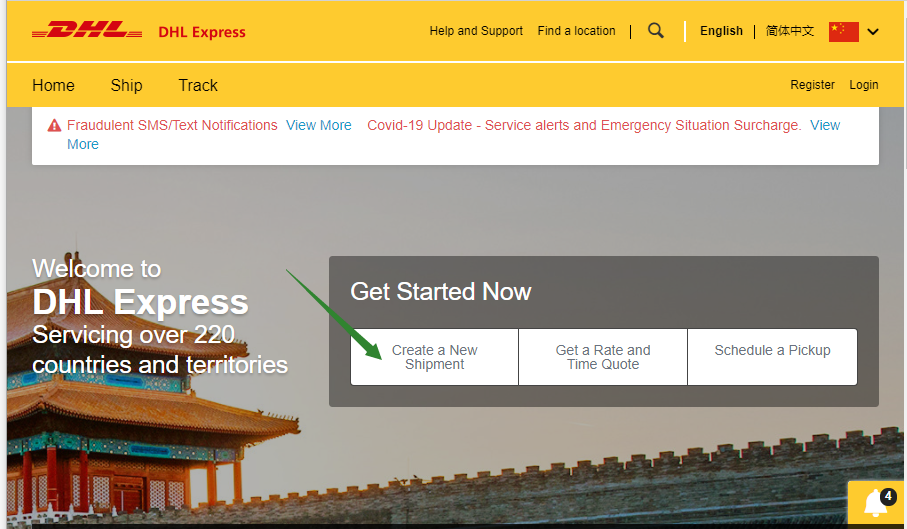Open the Register link
The width and height of the screenshot is (907, 529).
coord(812,85)
